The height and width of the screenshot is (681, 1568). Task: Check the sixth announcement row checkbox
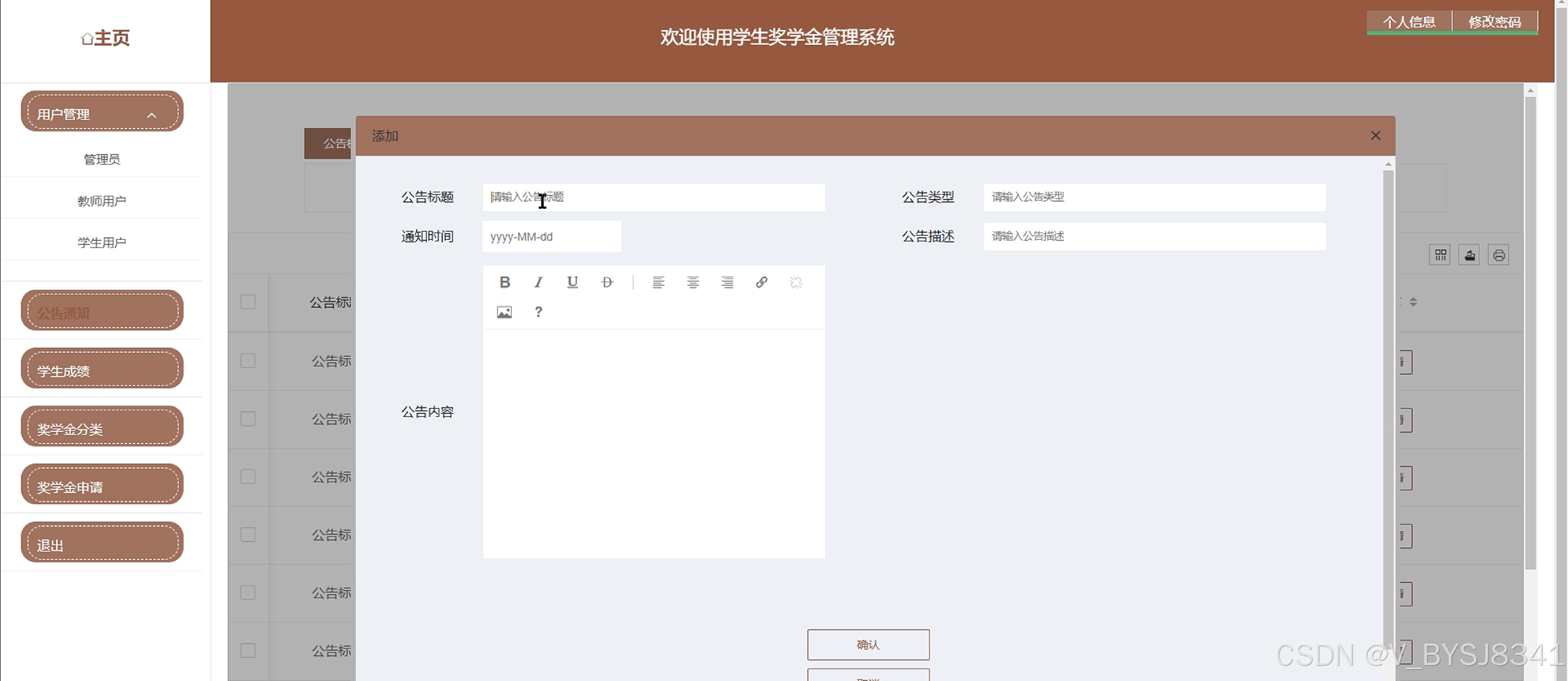(248, 650)
